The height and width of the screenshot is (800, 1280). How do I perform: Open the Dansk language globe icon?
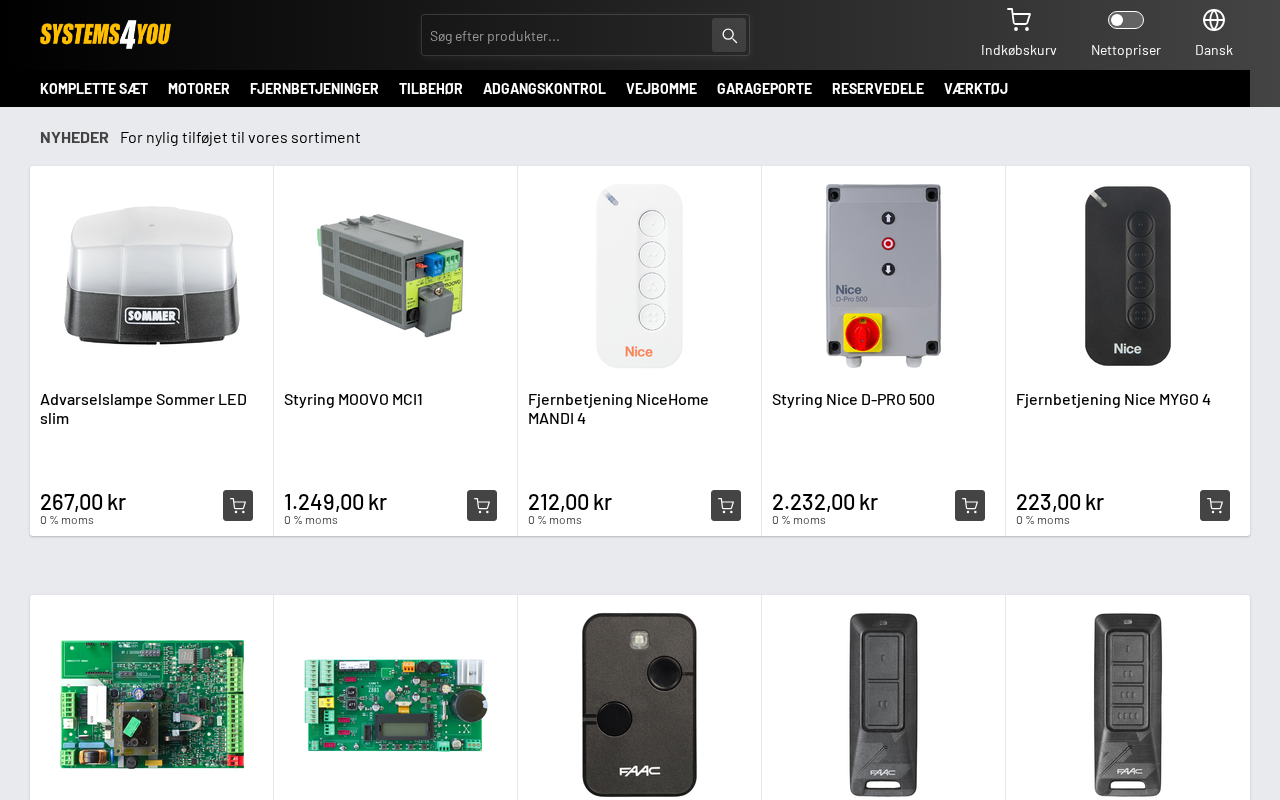[1214, 20]
